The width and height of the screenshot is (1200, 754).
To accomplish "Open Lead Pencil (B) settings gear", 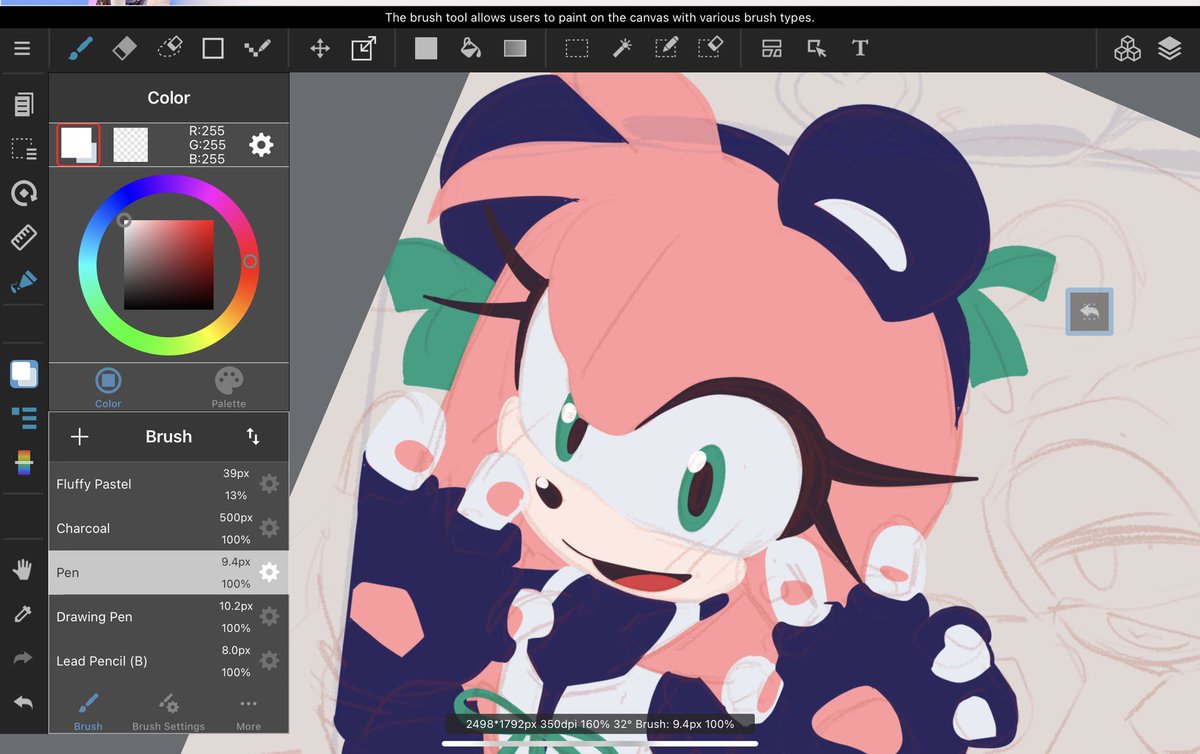I will [269, 661].
